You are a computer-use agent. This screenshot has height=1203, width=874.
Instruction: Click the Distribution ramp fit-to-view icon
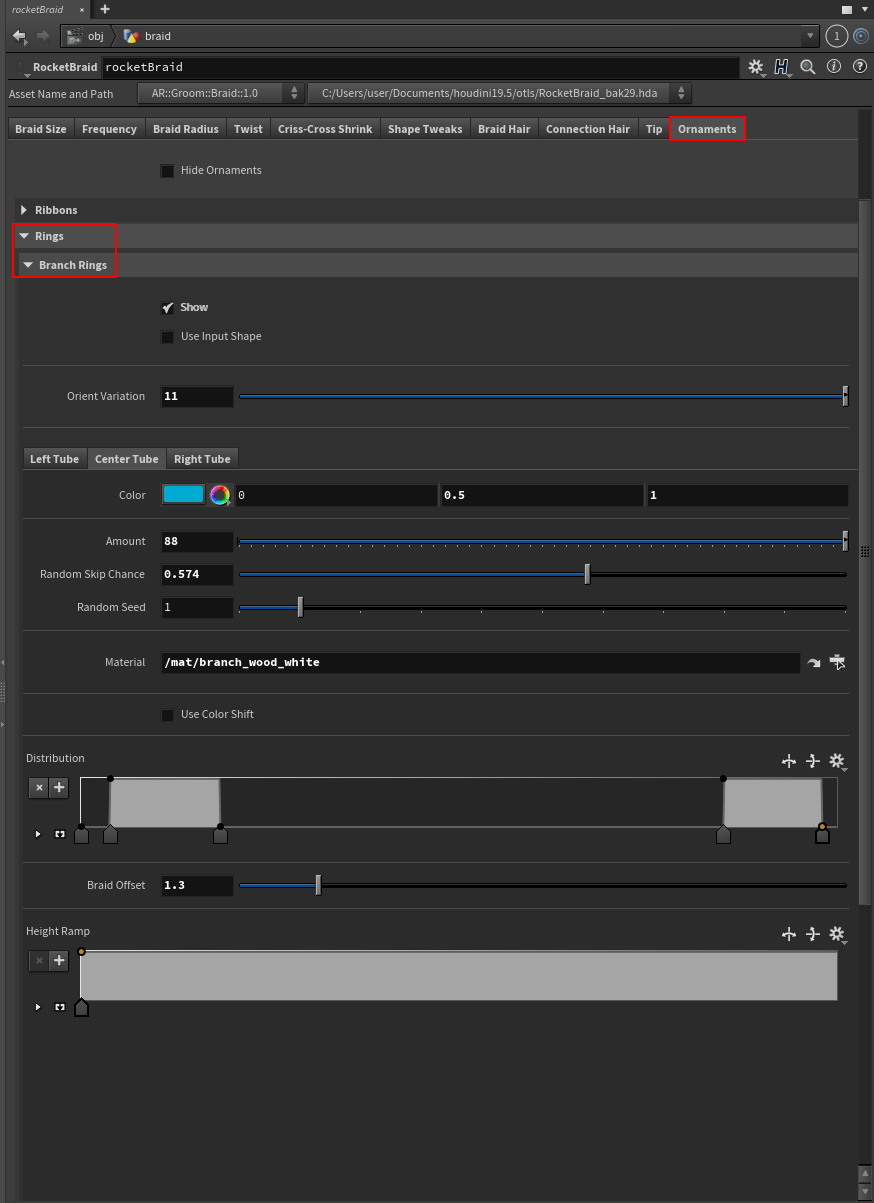pyautogui.click(x=60, y=834)
